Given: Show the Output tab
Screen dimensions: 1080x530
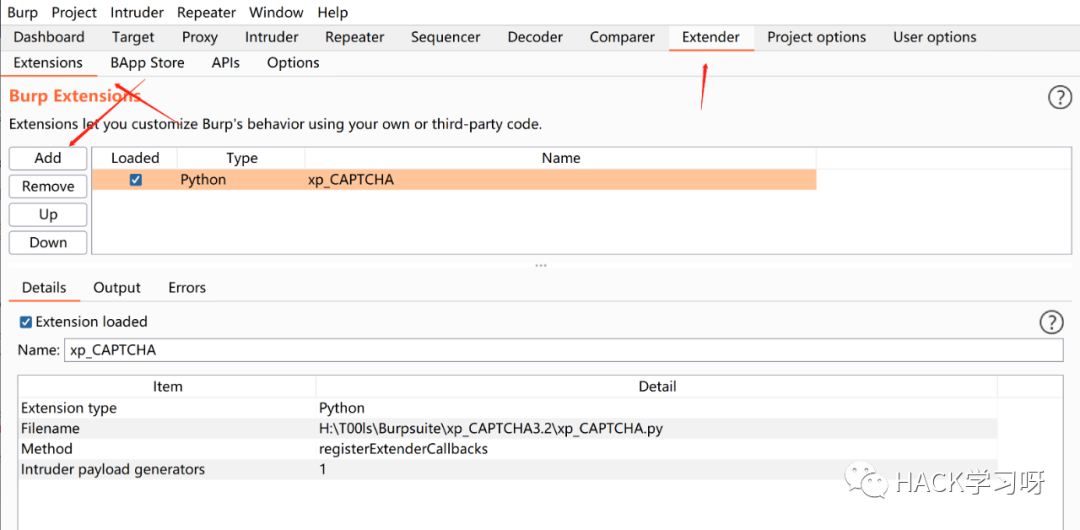Looking at the screenshot, I should [117, 287].
